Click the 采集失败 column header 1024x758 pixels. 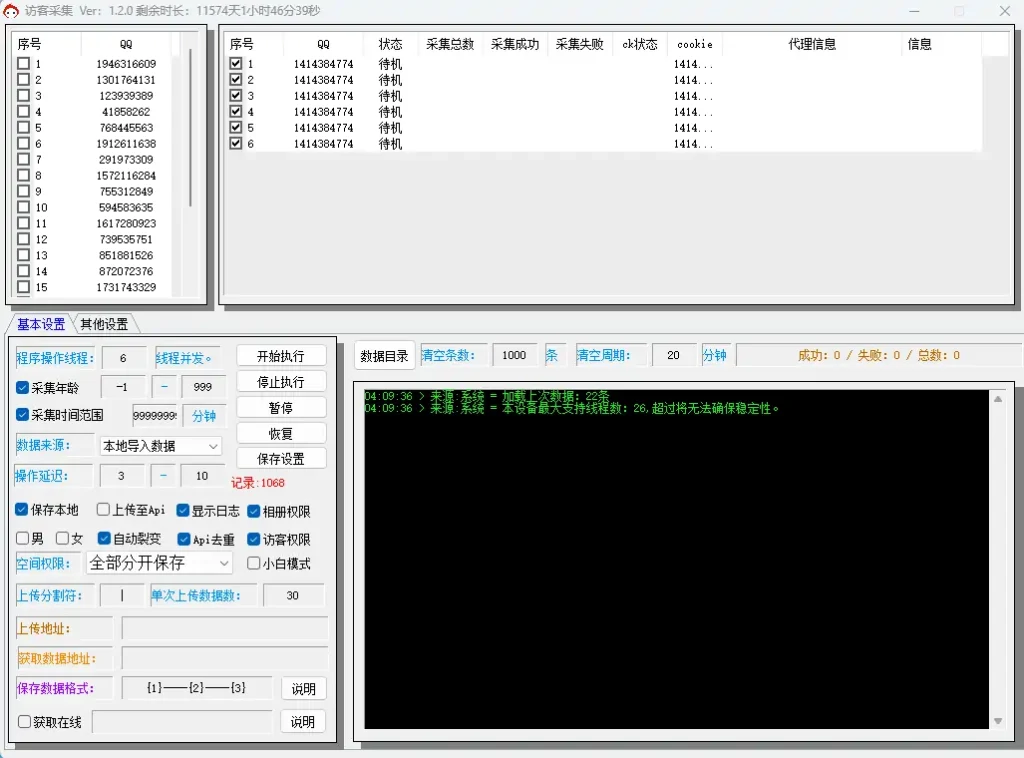coord(580,44)
